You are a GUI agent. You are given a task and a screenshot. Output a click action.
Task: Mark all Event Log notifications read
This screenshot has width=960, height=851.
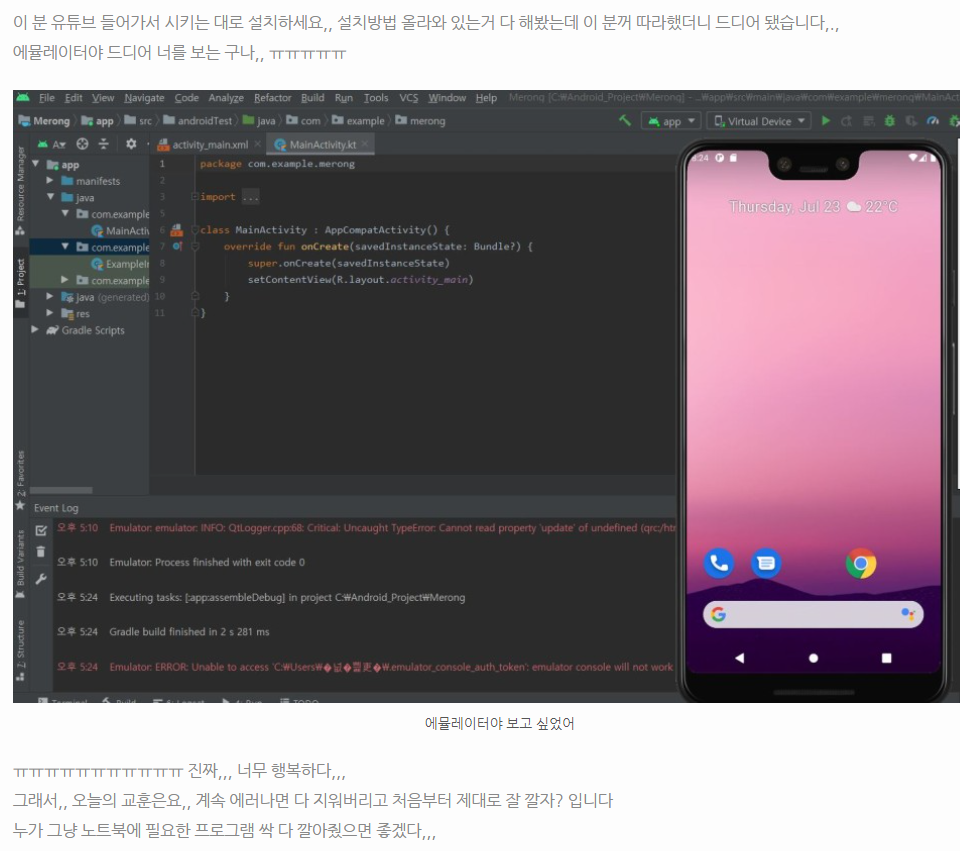(41, 530)
